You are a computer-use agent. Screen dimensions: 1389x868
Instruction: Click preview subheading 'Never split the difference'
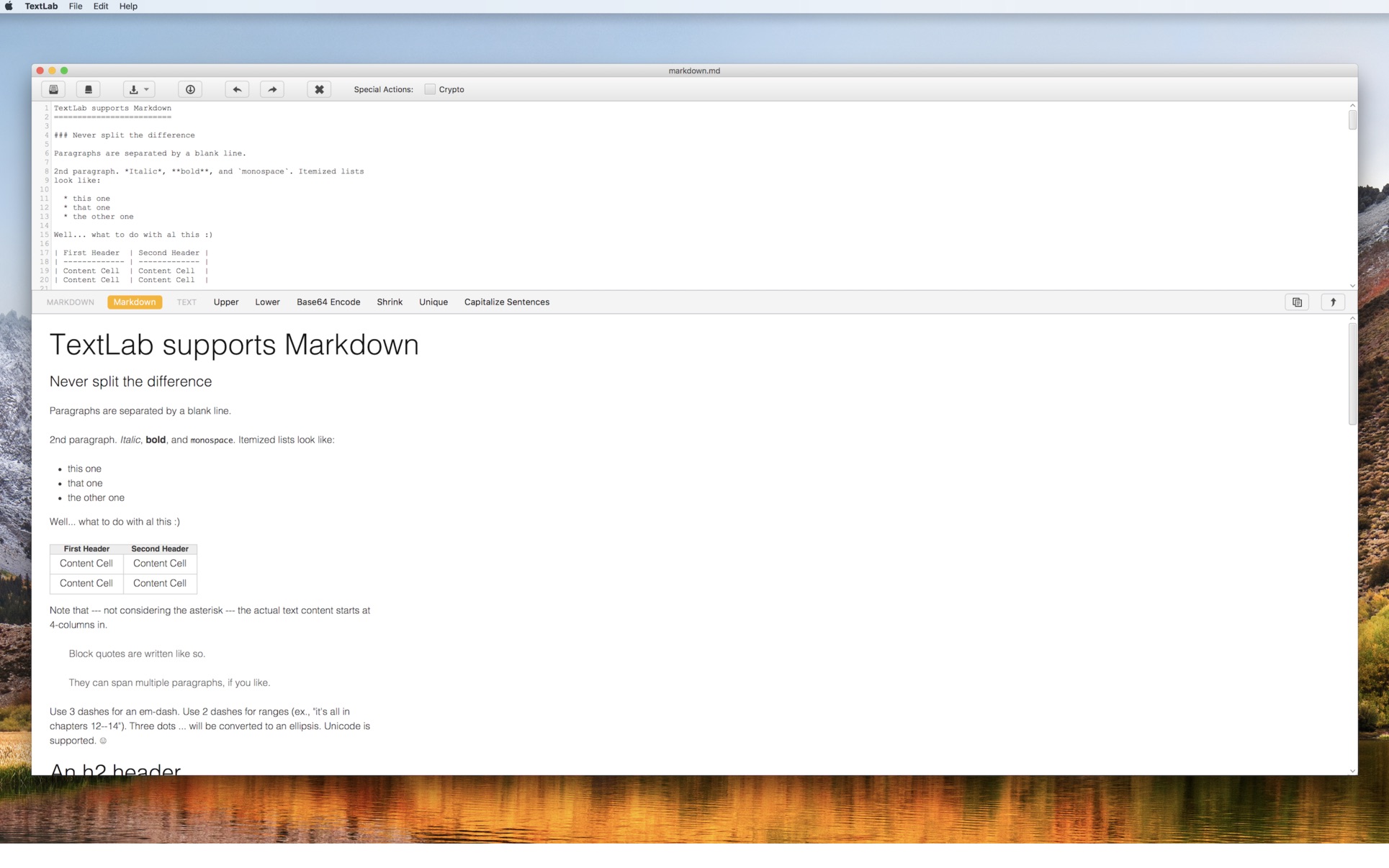click(x=130, y=381)
